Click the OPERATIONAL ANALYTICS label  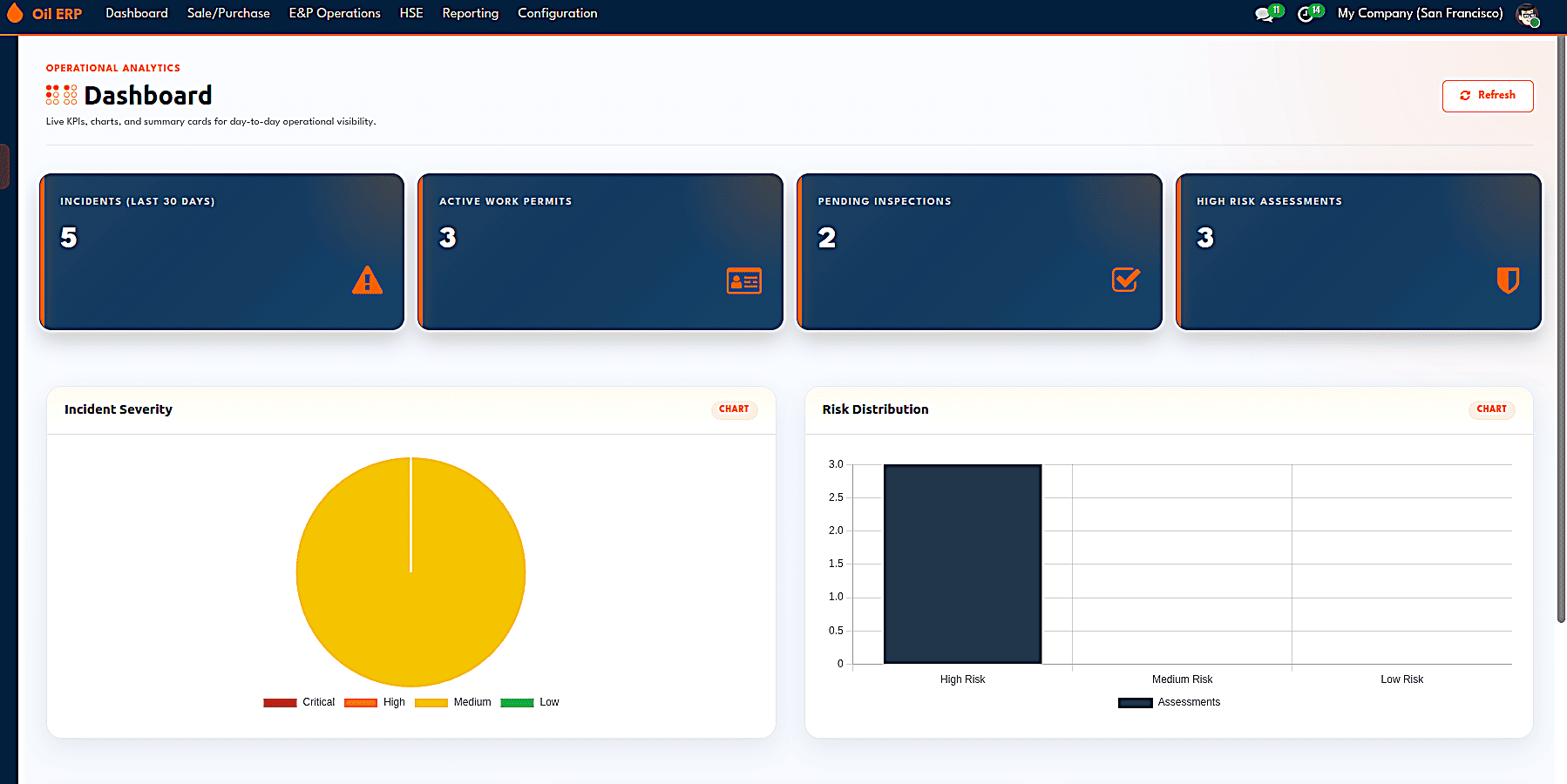click(113, 68)
